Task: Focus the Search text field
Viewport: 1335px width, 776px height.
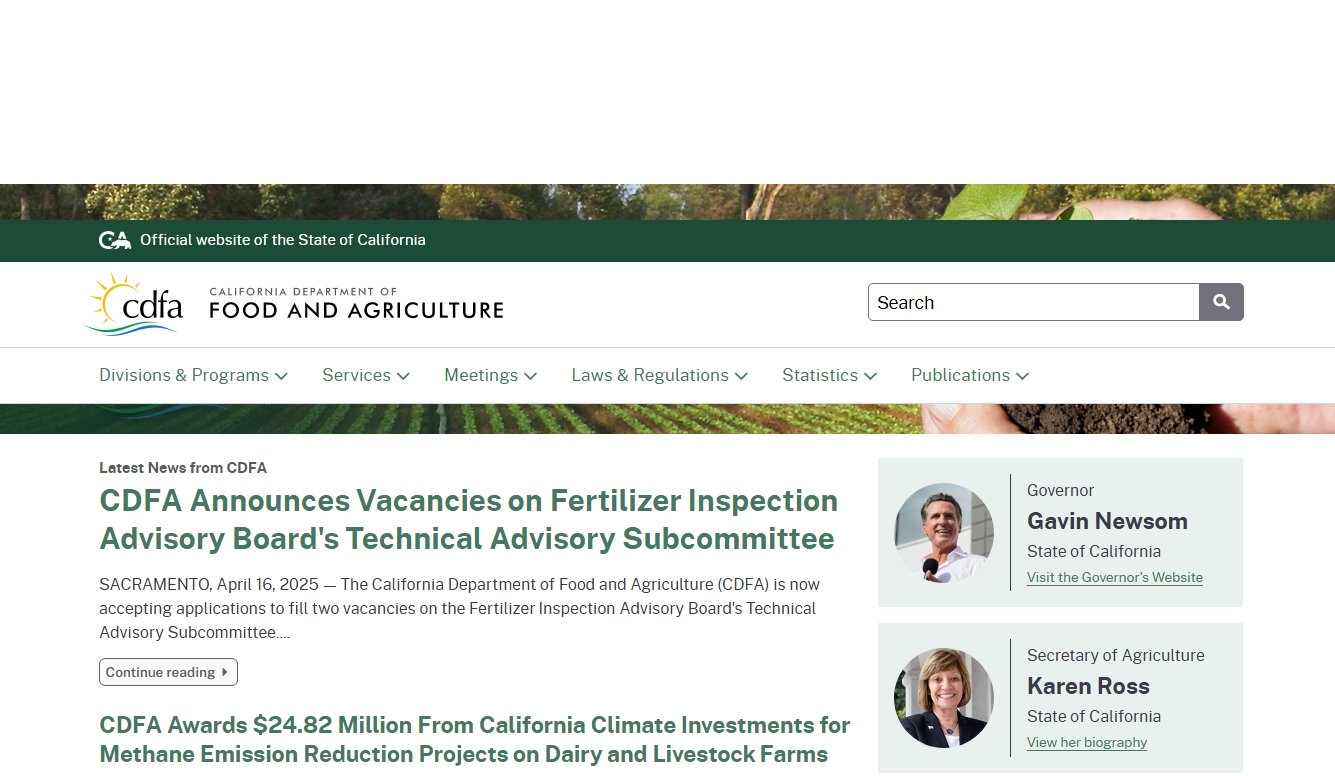Action: pos(1034,302)
